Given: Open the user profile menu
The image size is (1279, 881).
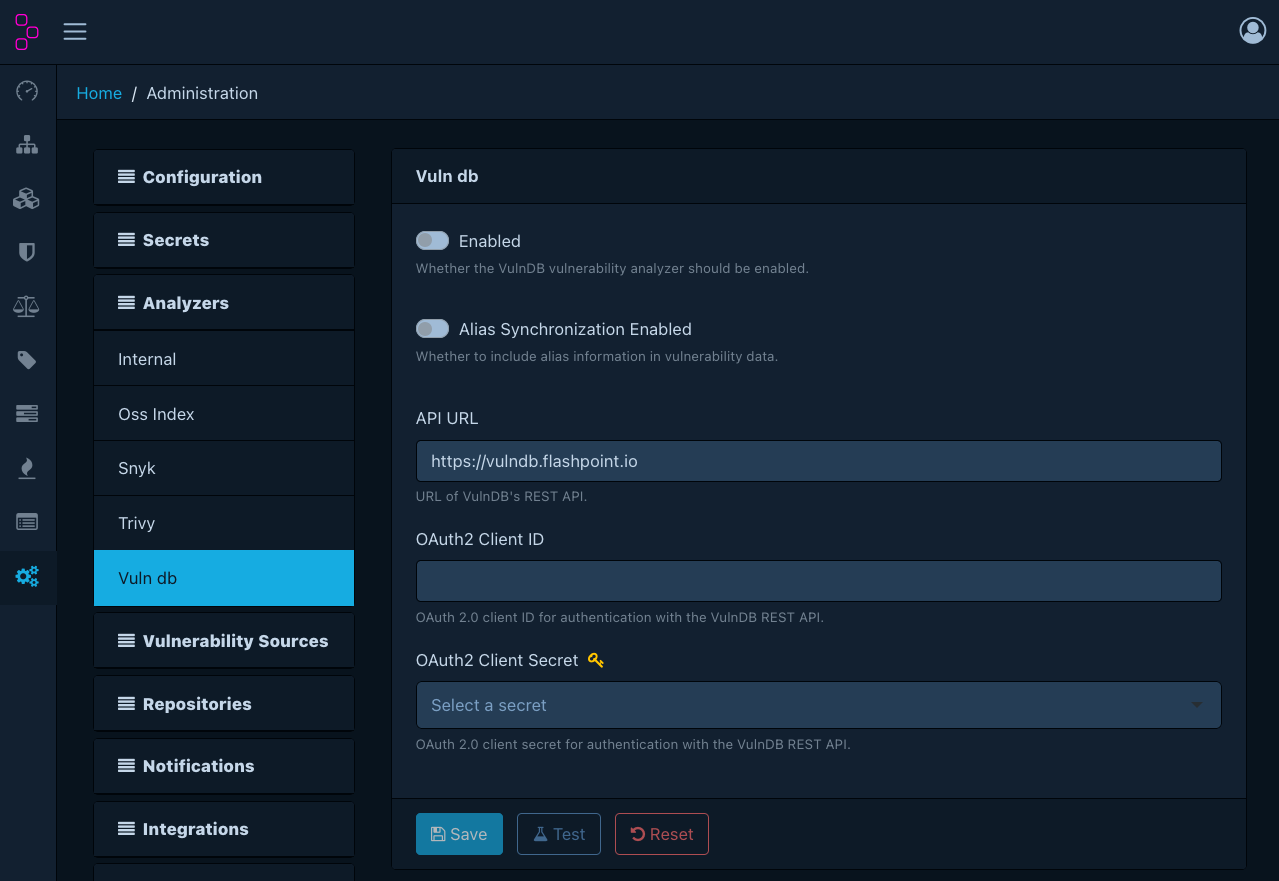Looking at the screenshot, I should [1252, 31].
